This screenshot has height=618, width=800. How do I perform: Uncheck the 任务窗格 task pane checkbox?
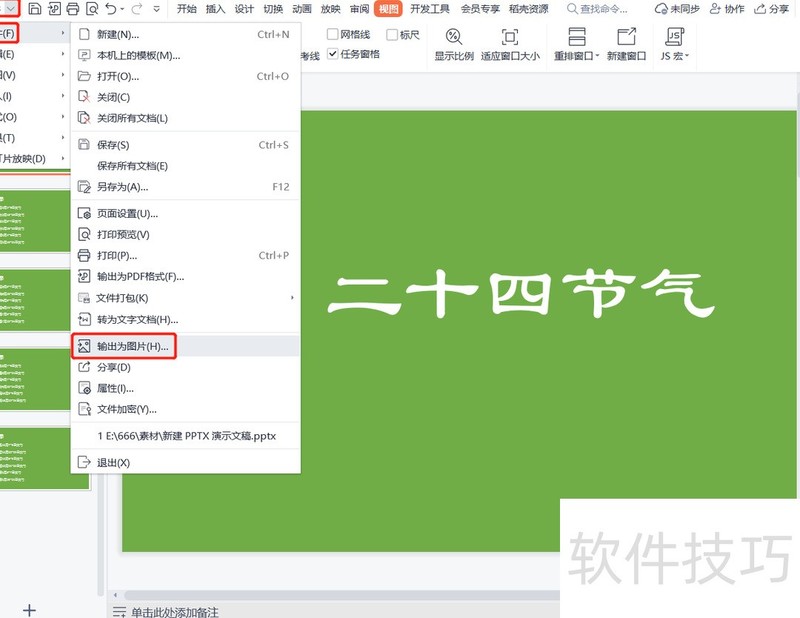[333, 54]
